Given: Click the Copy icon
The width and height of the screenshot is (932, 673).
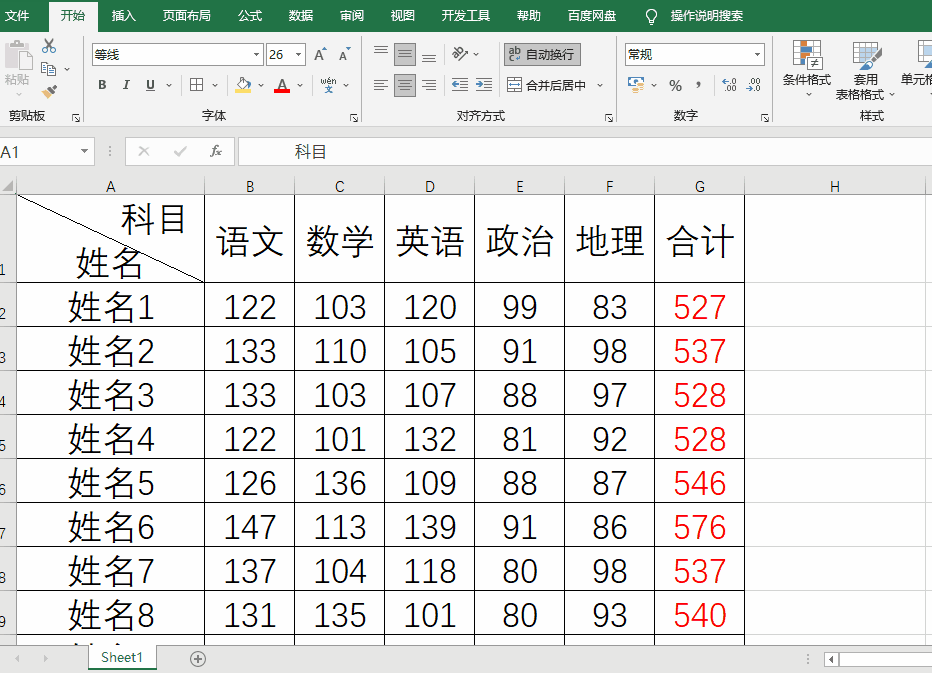Looking at the screenshot, I should coord(49,69).
